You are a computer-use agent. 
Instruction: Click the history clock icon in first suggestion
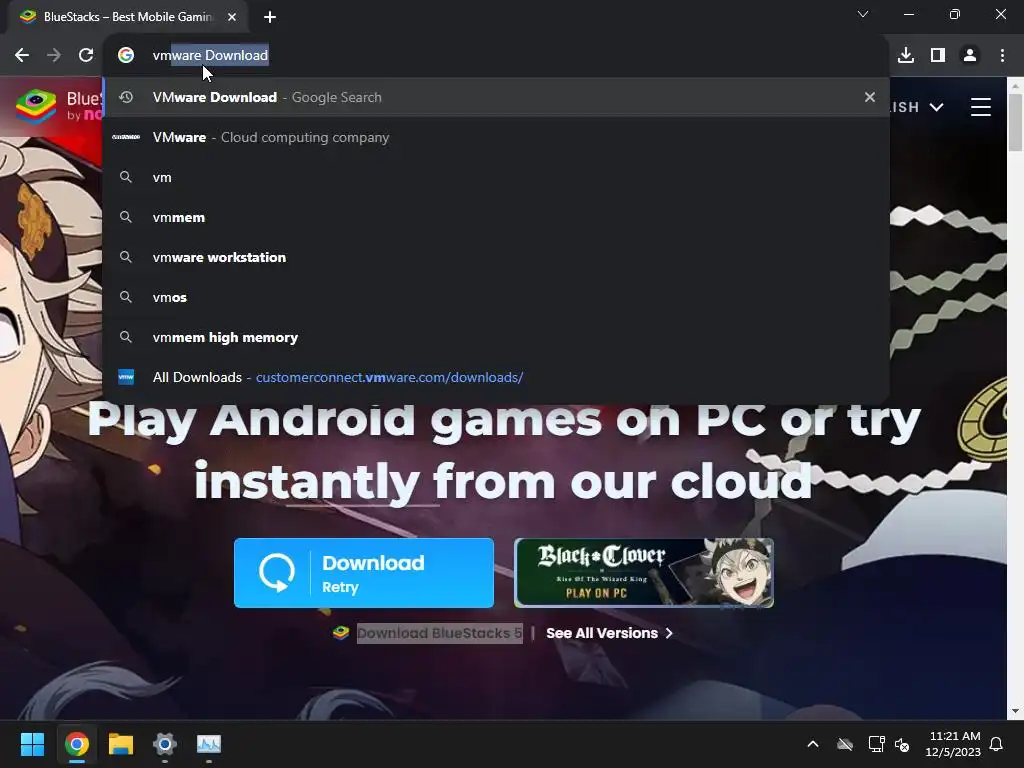pos(126,97)
